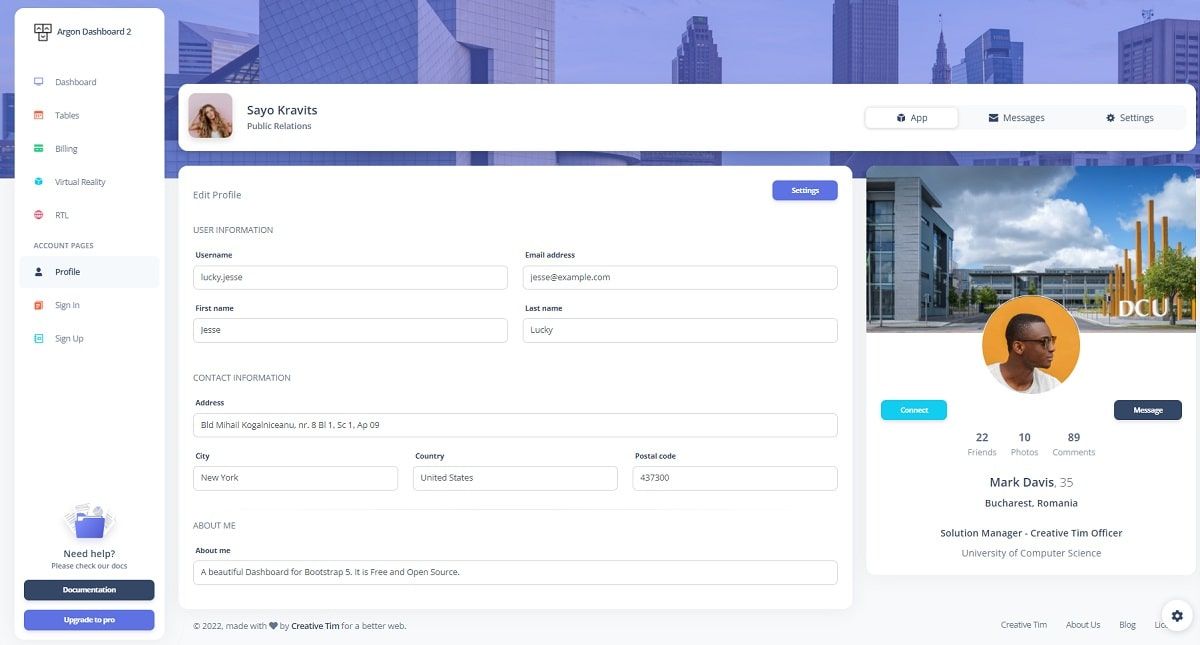Open Virtual Reality from the sidebar icon
Image resolution: width=1200 pixels, height=645 pixels.
(38, 181)
